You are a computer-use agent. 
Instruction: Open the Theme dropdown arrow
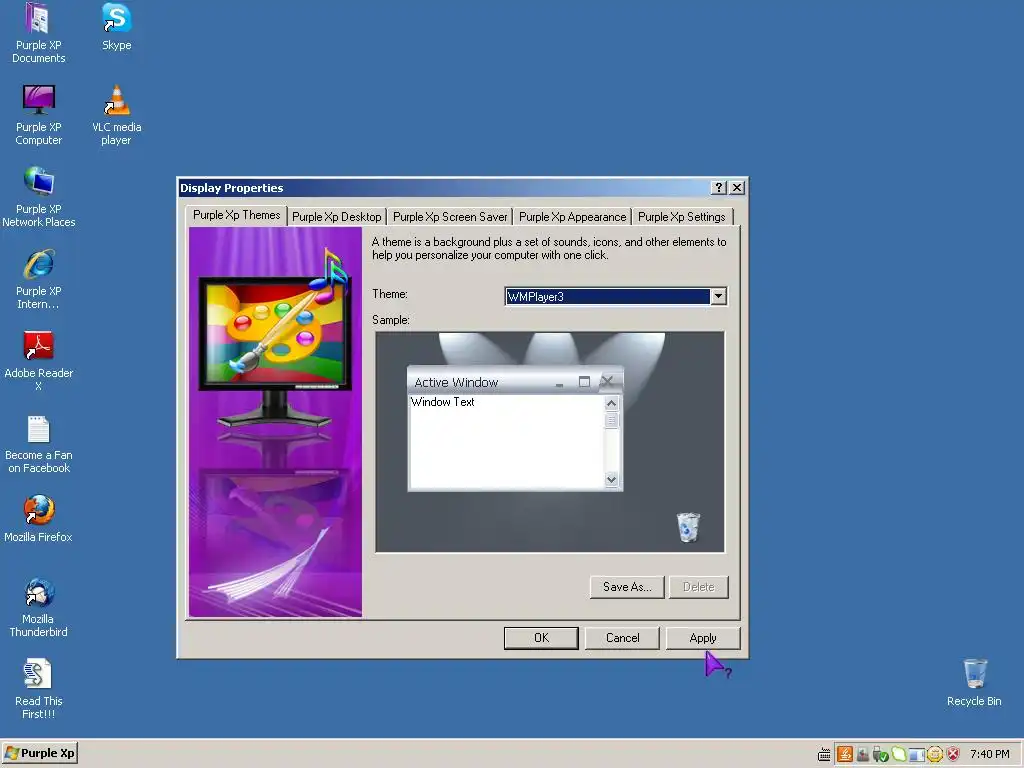click(718, 296)
